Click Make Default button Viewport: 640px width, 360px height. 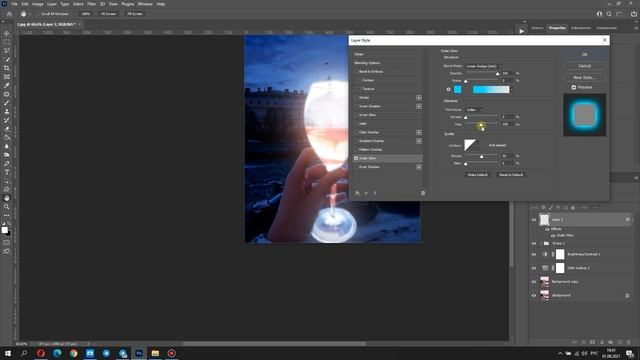[x=478, y=175]
